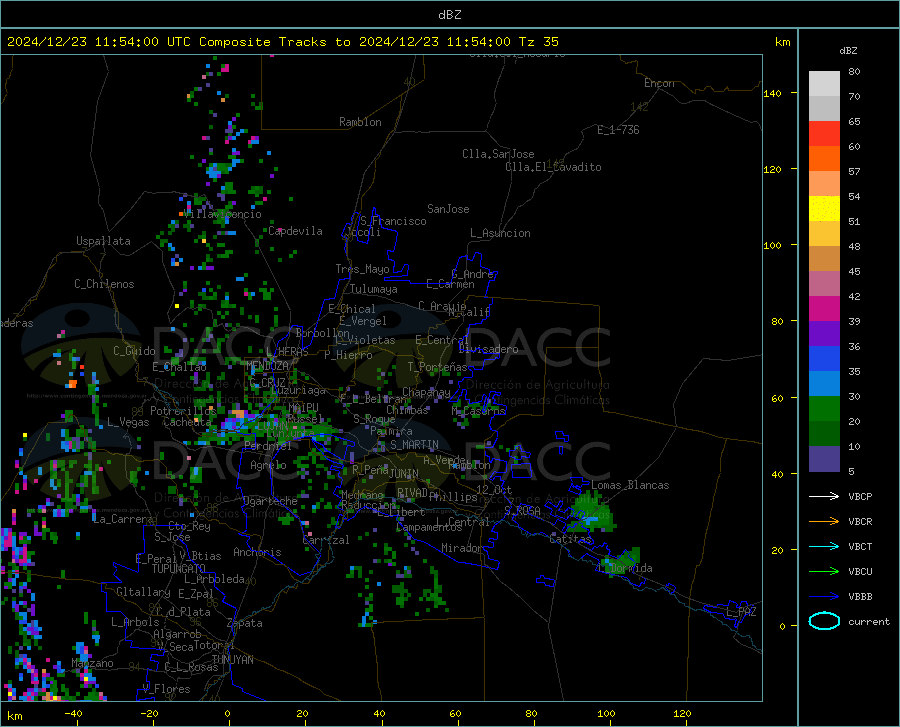Click the Divisadero label

point(488,349)
